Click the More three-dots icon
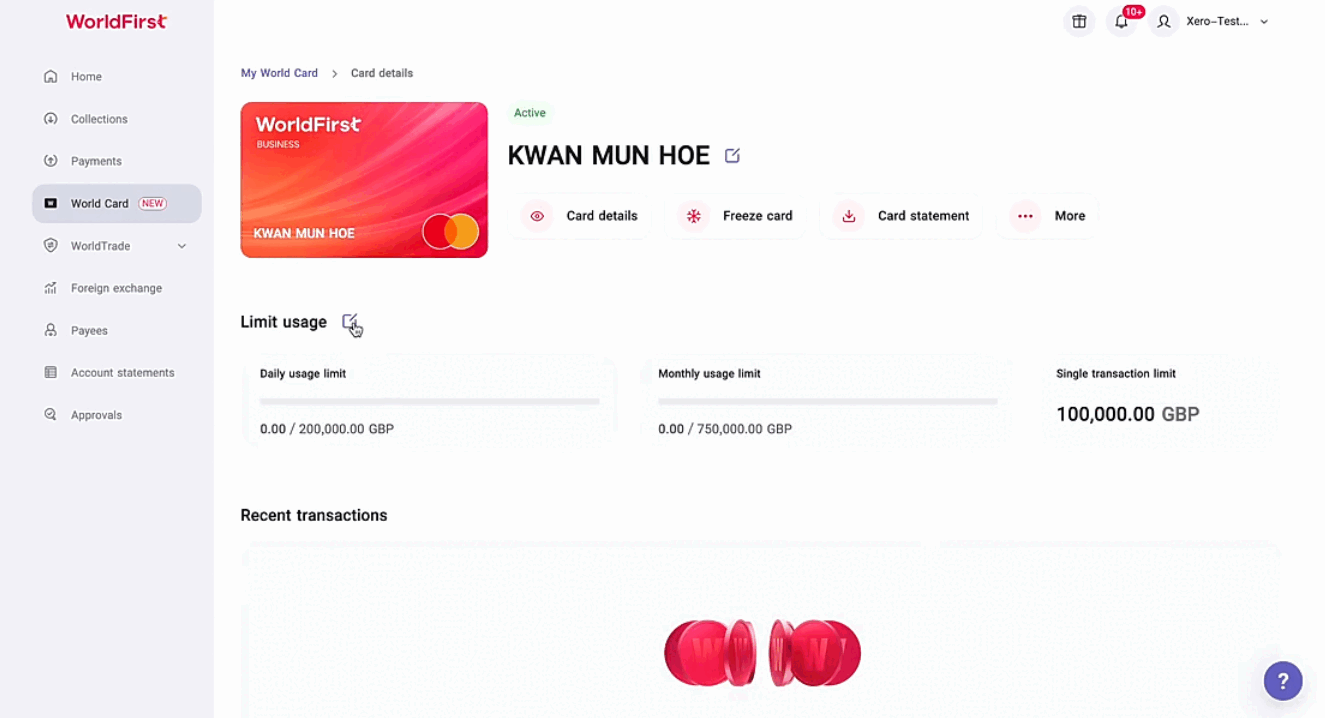Viewport: 1325px width, 718px height. (x=1025, y=216)
